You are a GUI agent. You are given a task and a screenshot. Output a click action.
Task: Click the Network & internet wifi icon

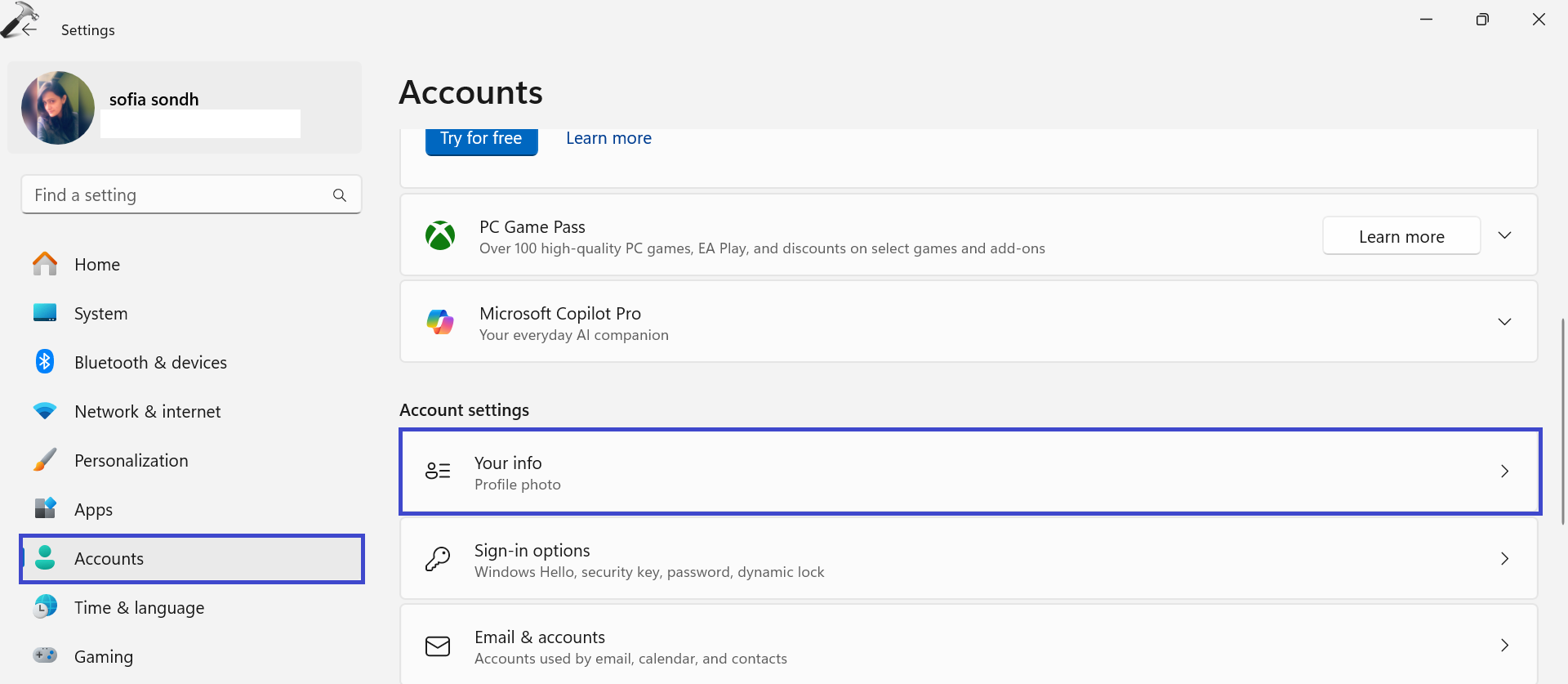pos(45,411)
